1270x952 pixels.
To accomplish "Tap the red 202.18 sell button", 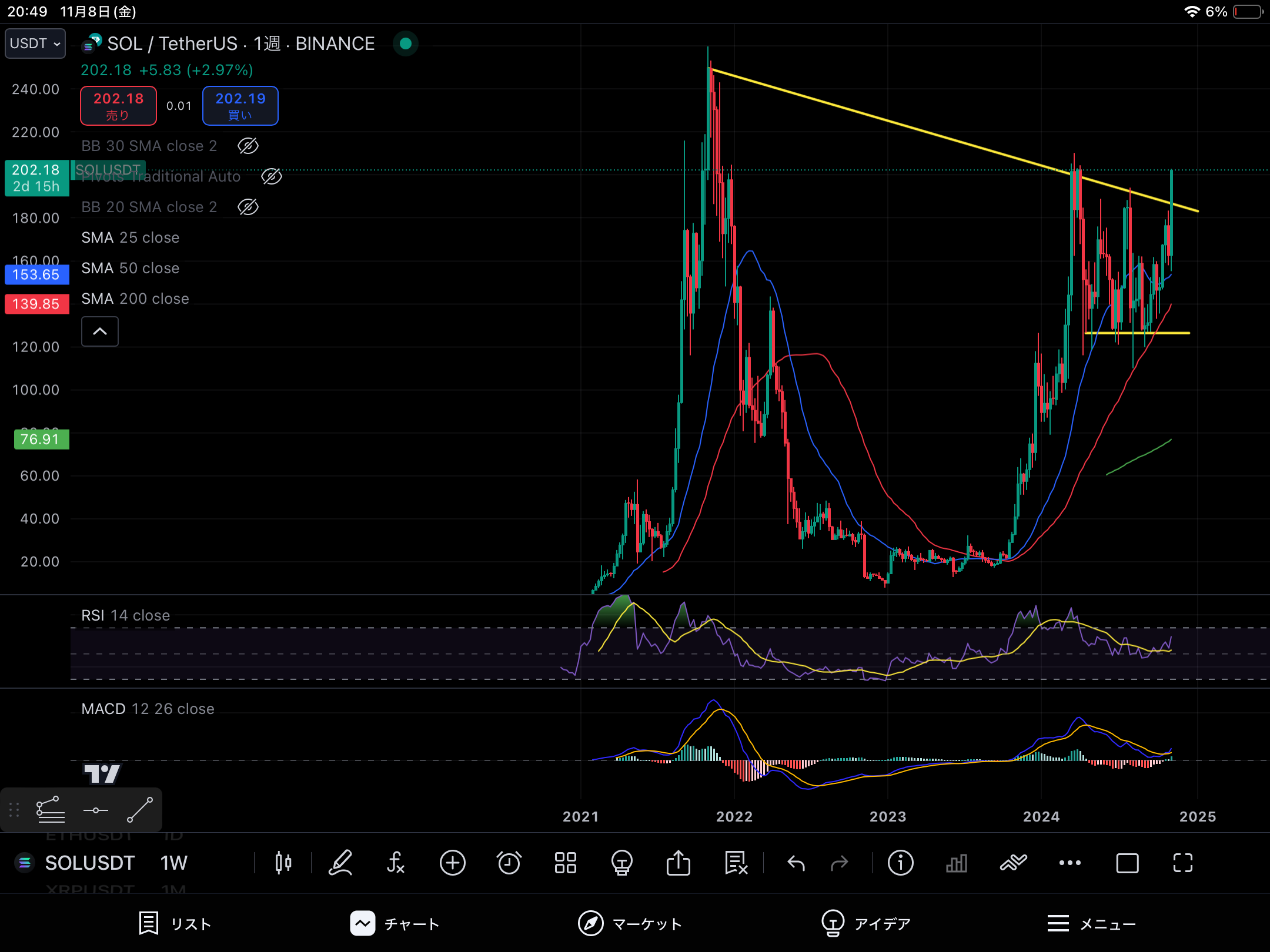I will pos(118,106).
